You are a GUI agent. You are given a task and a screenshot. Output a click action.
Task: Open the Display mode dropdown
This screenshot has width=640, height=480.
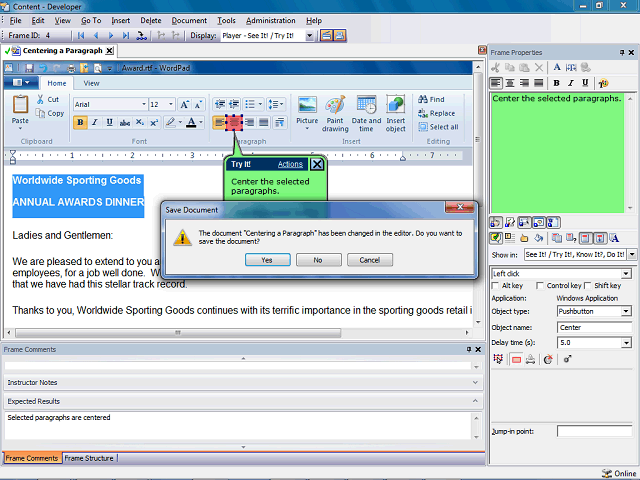(309, 36)
